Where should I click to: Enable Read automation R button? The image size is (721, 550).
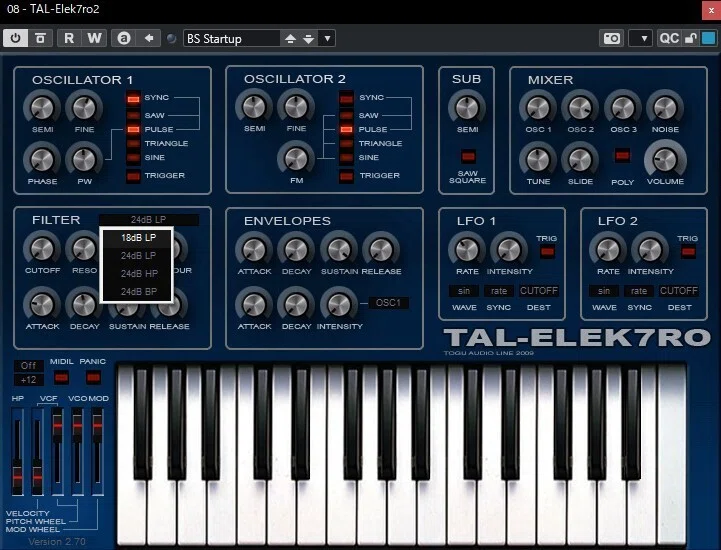click(x=69, y=38)
